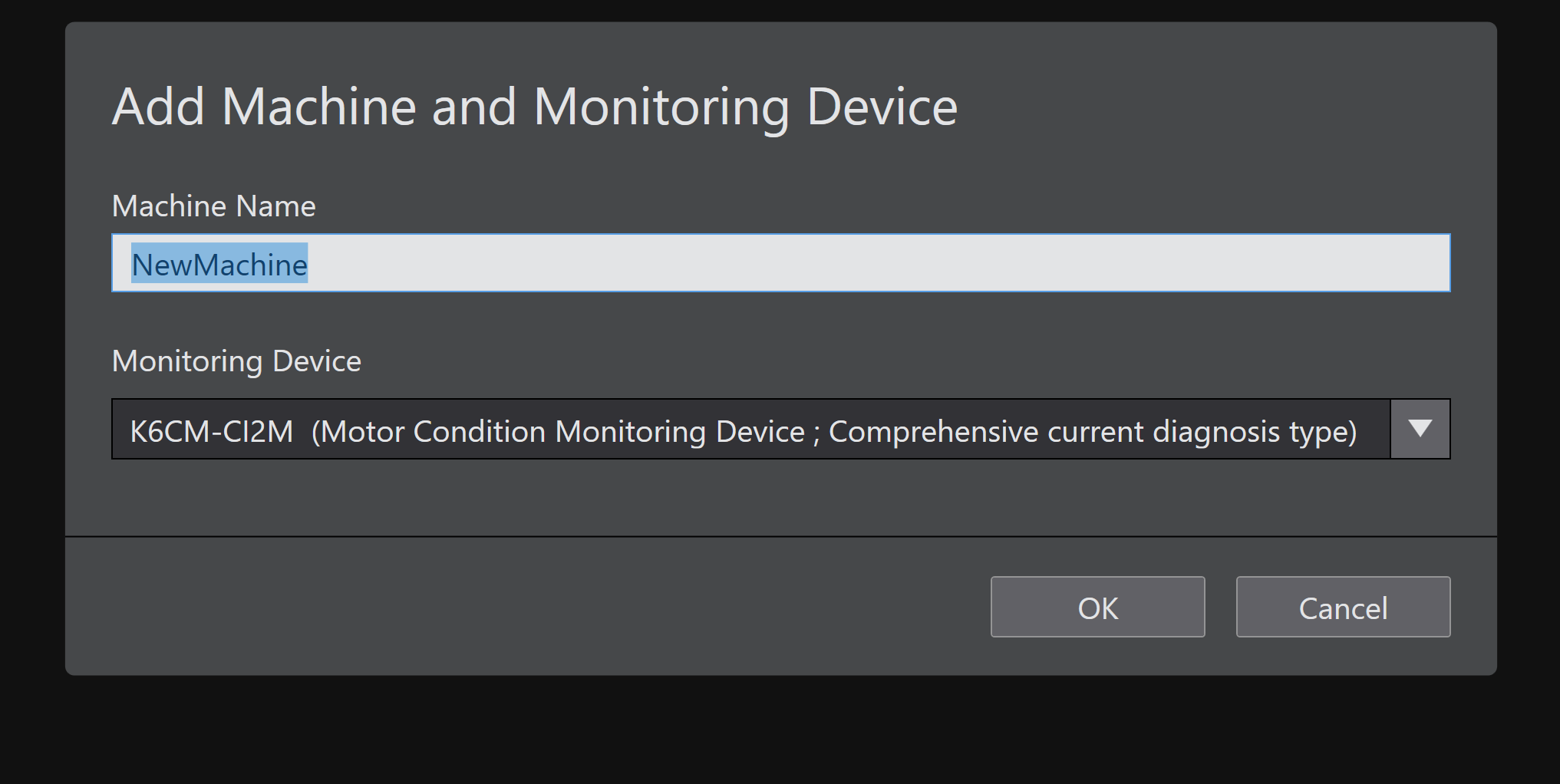The image size is (1560, 784).
Task: Click 'Comprehensive current diagnosis type' in the dropdown
Action: (1093, 431)
